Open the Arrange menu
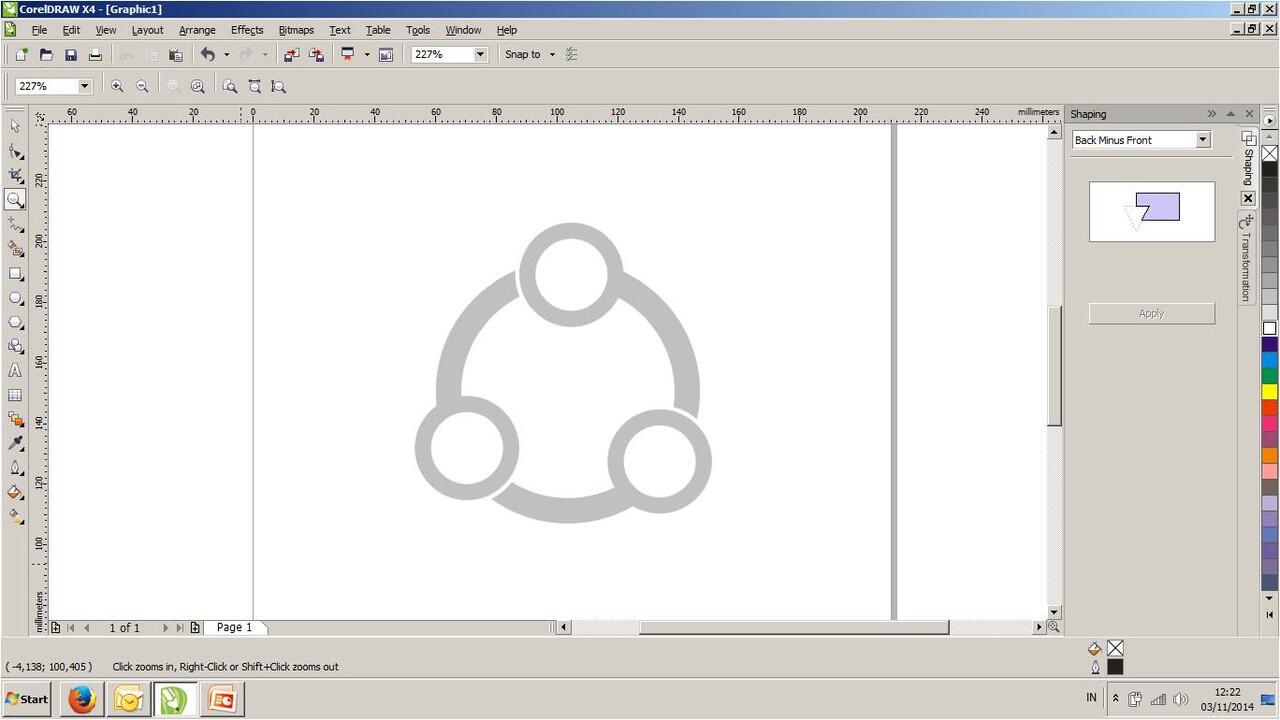 pos(197,30)
